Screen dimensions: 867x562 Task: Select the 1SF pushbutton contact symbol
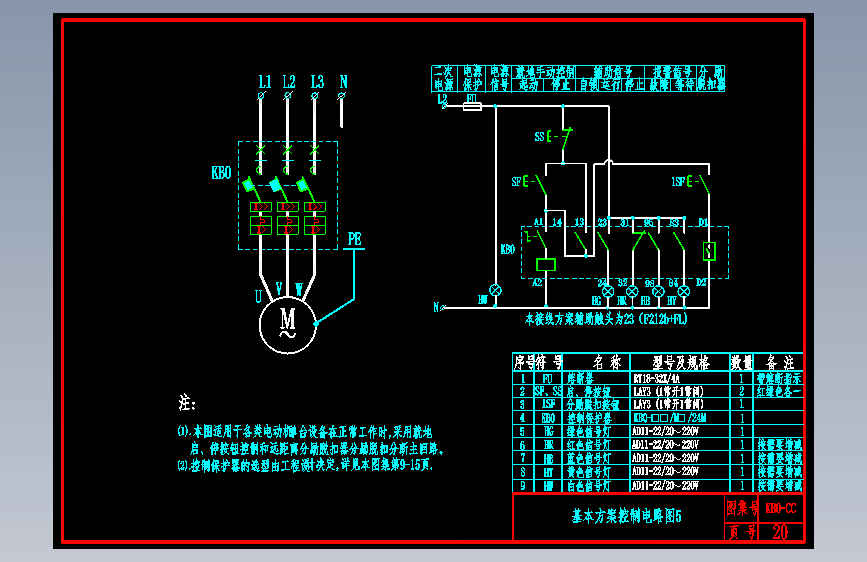tap(699, 184)
